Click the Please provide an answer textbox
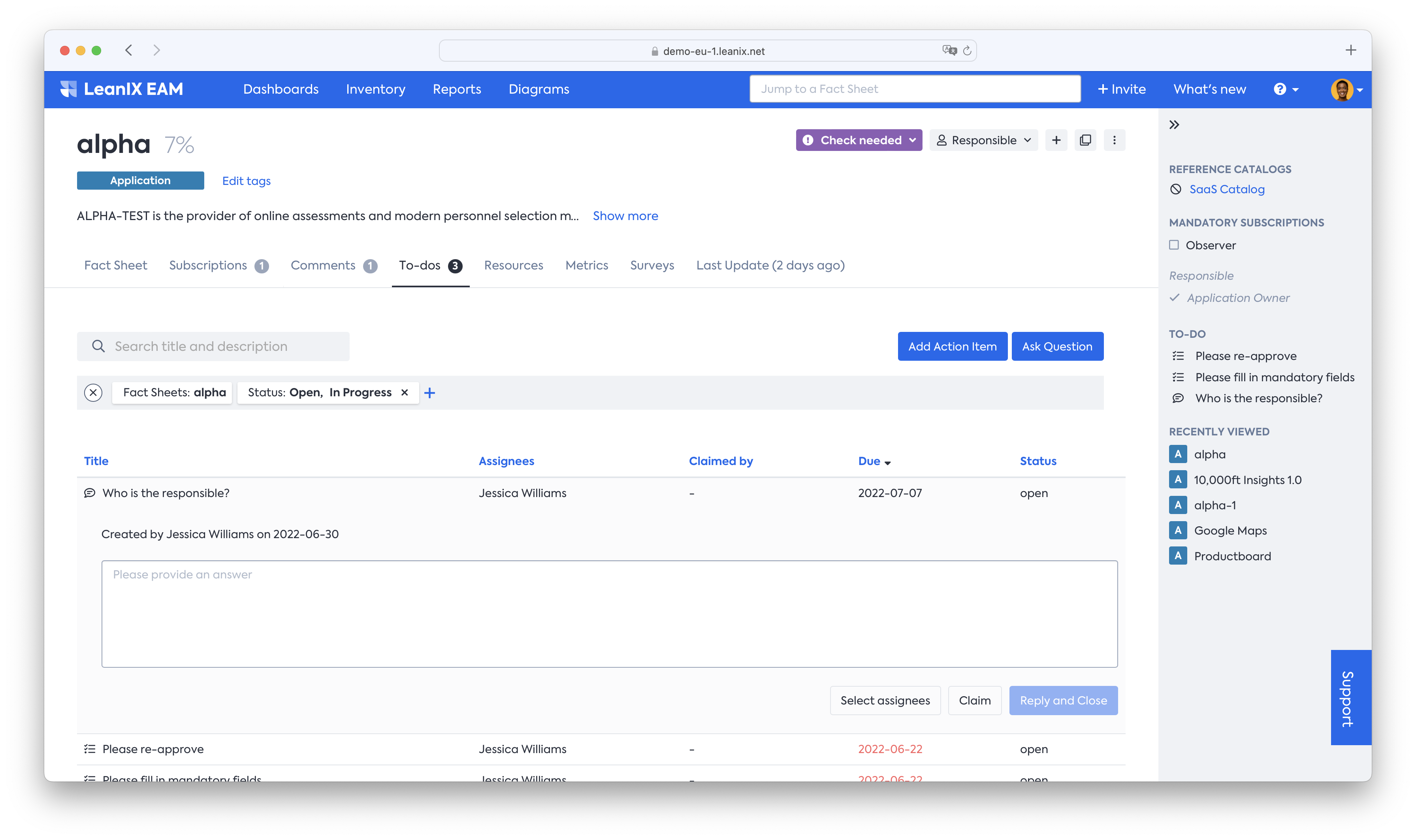 click(610, 614)
